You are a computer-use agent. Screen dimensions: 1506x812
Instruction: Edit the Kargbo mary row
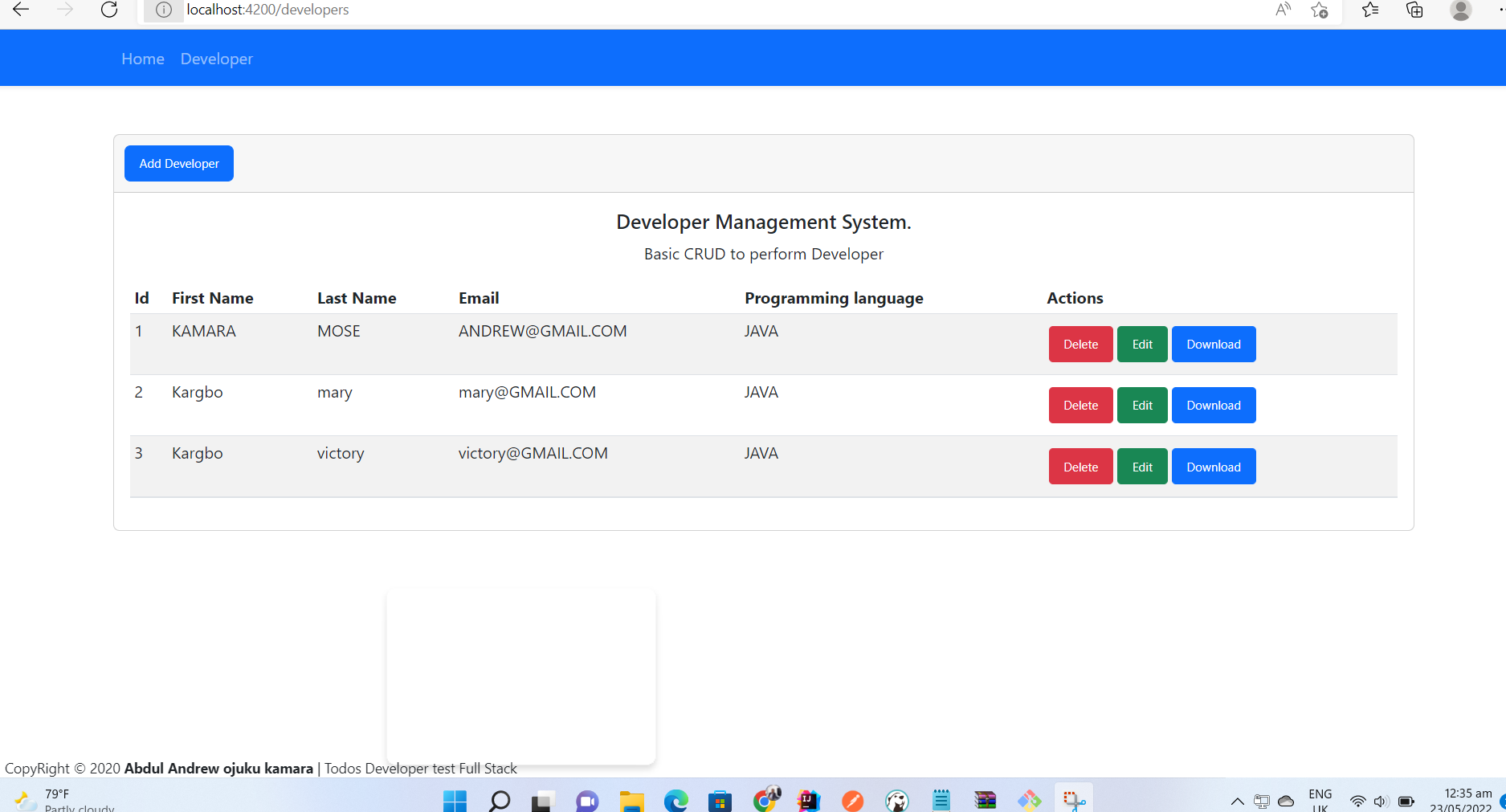[1142, 405]
